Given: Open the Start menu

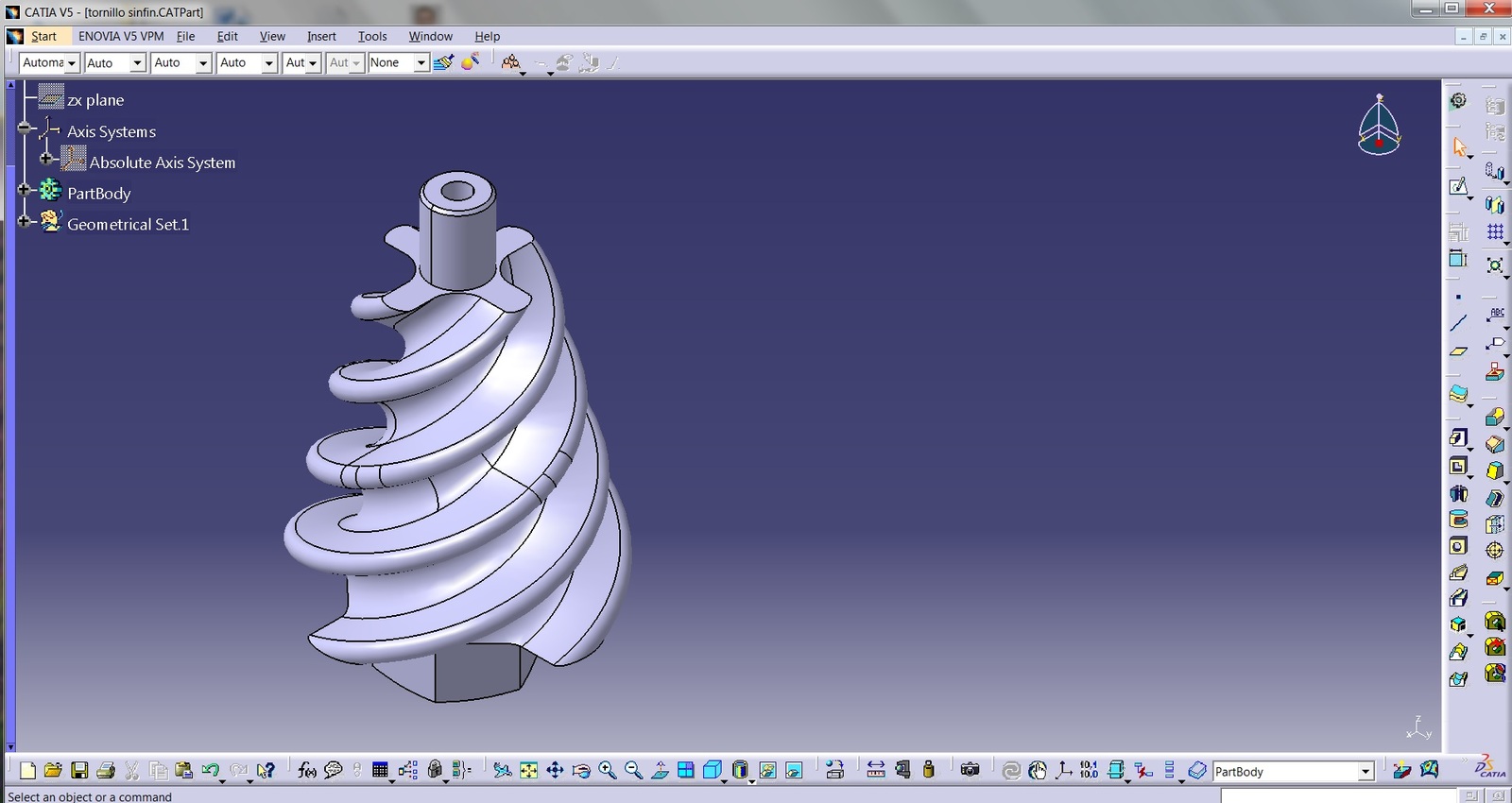Looking at the screenshot, I should (43, 36).
